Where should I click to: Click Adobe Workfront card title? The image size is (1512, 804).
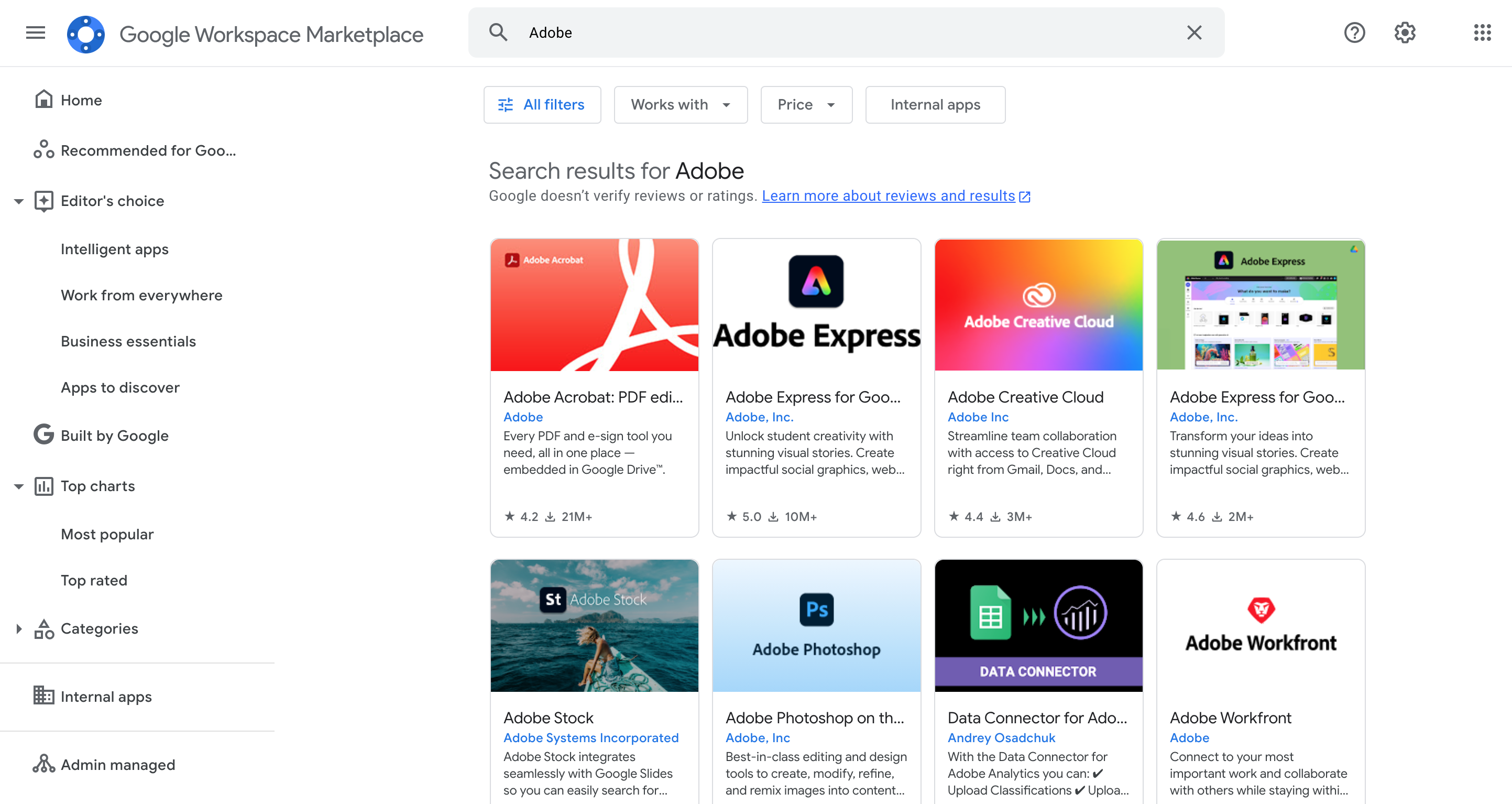(1230, 718)
